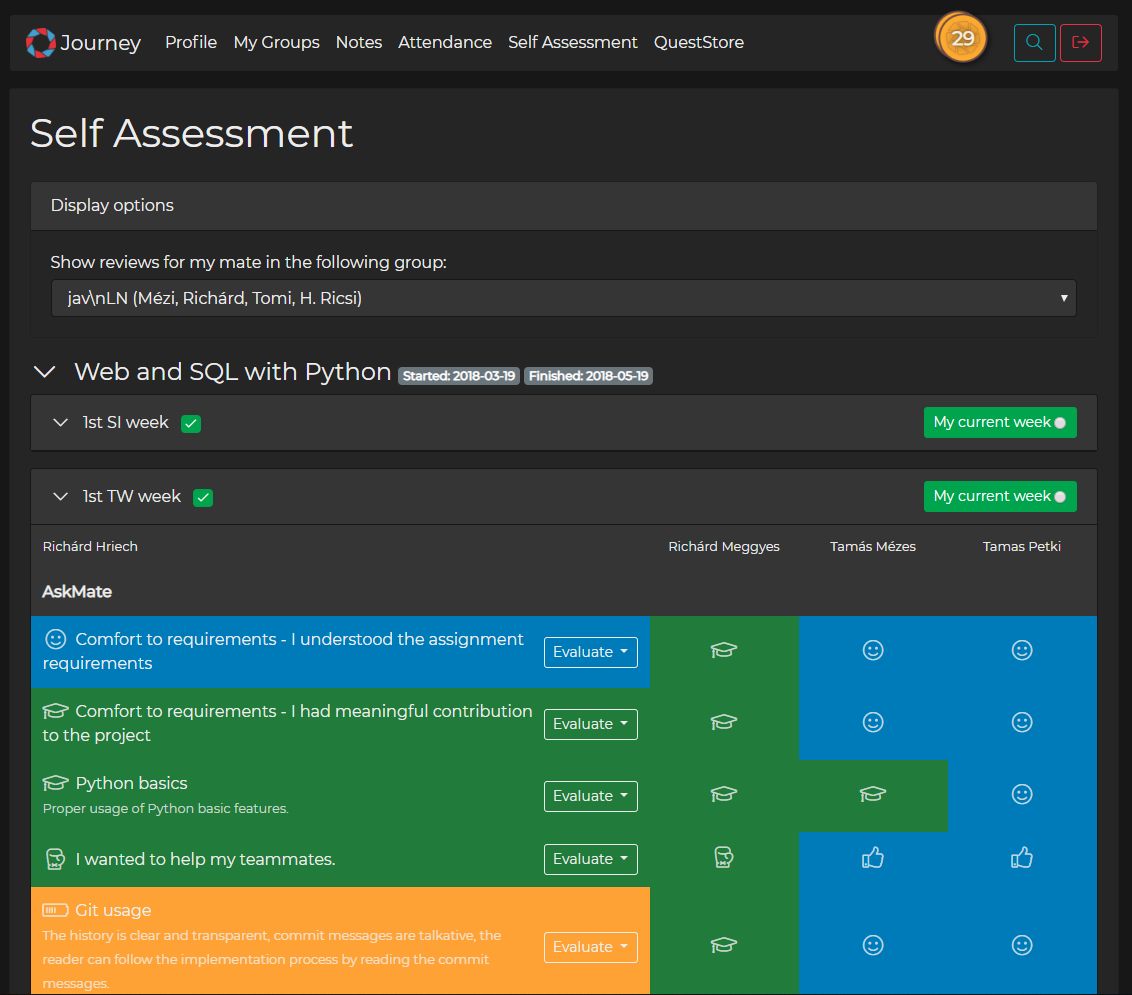Click the coin counter showing 29
The height and width of the screenshot is (995, 1132).
[961, 37]
